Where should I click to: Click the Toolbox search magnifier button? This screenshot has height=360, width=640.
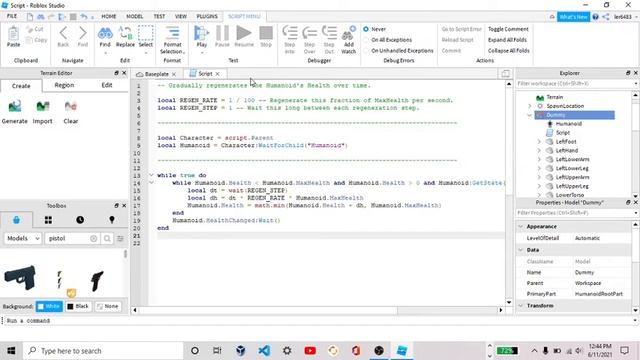(x=107, y=238)
